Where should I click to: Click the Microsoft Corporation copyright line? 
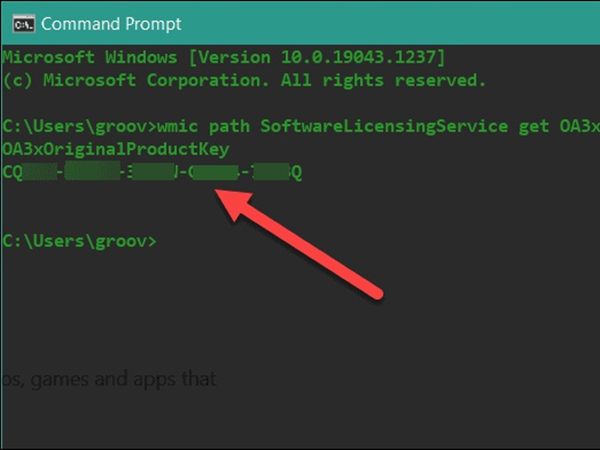pos(245,78)
